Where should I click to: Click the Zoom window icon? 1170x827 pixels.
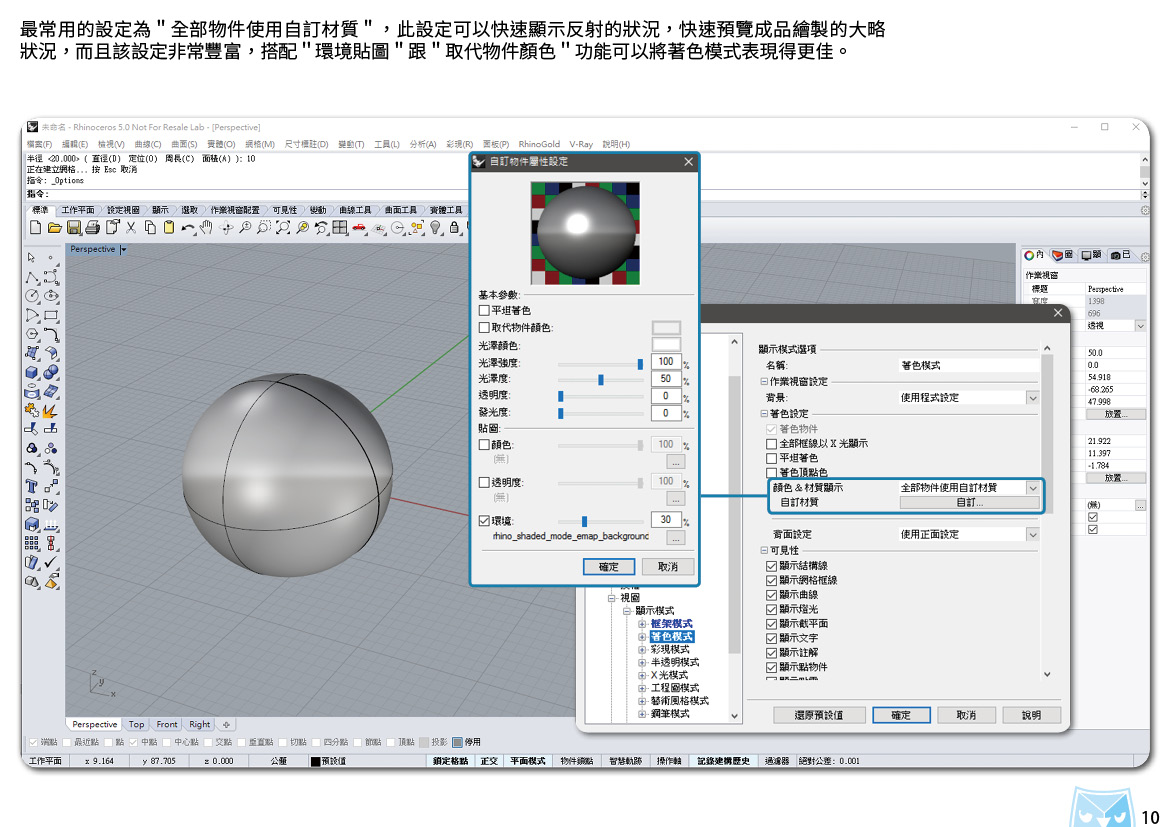pos(263,228)
